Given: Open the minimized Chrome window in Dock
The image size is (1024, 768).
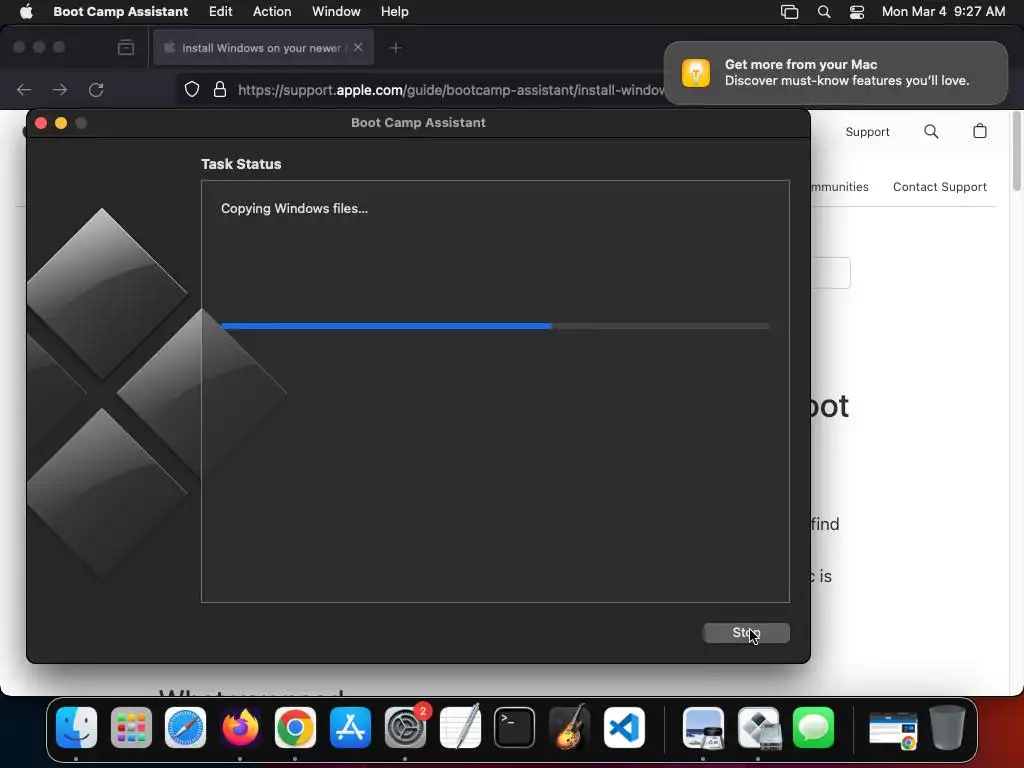Looking at the screenshot, I should [x=893, y=729].
